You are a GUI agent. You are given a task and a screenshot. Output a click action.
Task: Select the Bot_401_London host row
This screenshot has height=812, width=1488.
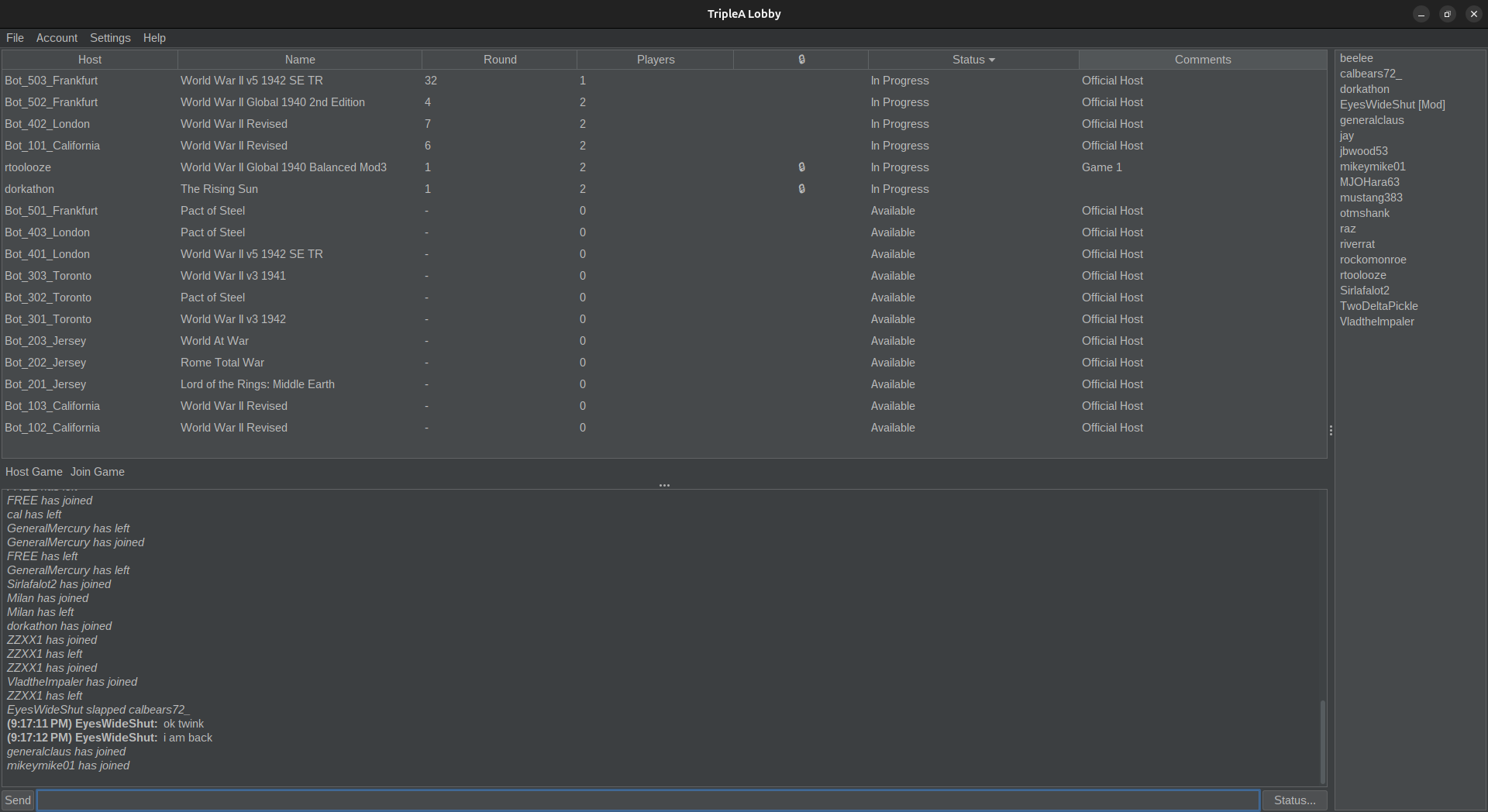[664, 254]
